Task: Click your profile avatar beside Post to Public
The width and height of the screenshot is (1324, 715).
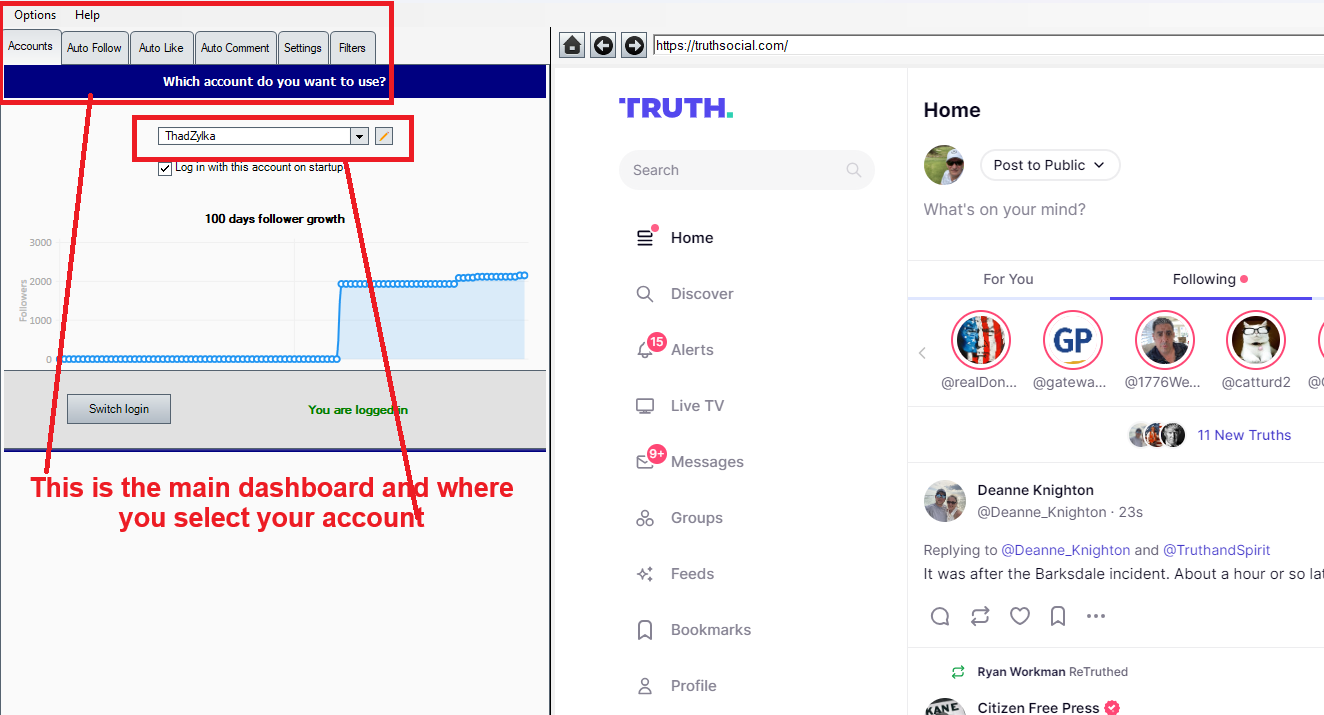Action: click(944, 165)
